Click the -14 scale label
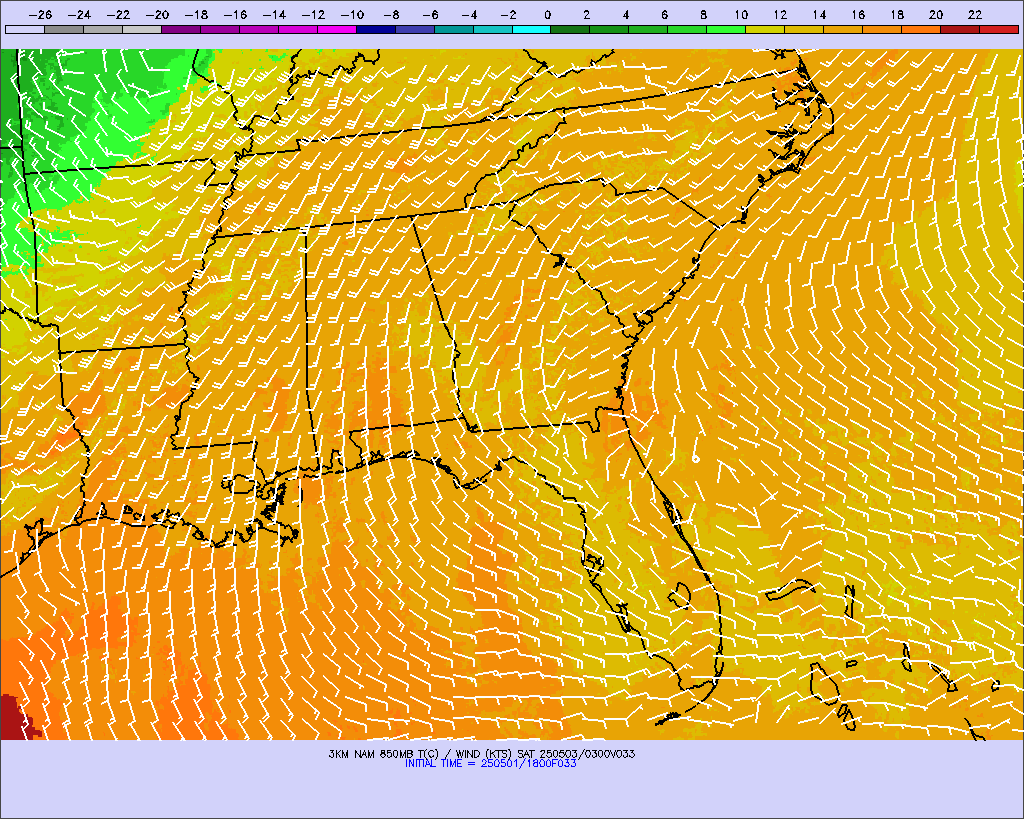Screen dimensions: 1024x819 (274, 15)
